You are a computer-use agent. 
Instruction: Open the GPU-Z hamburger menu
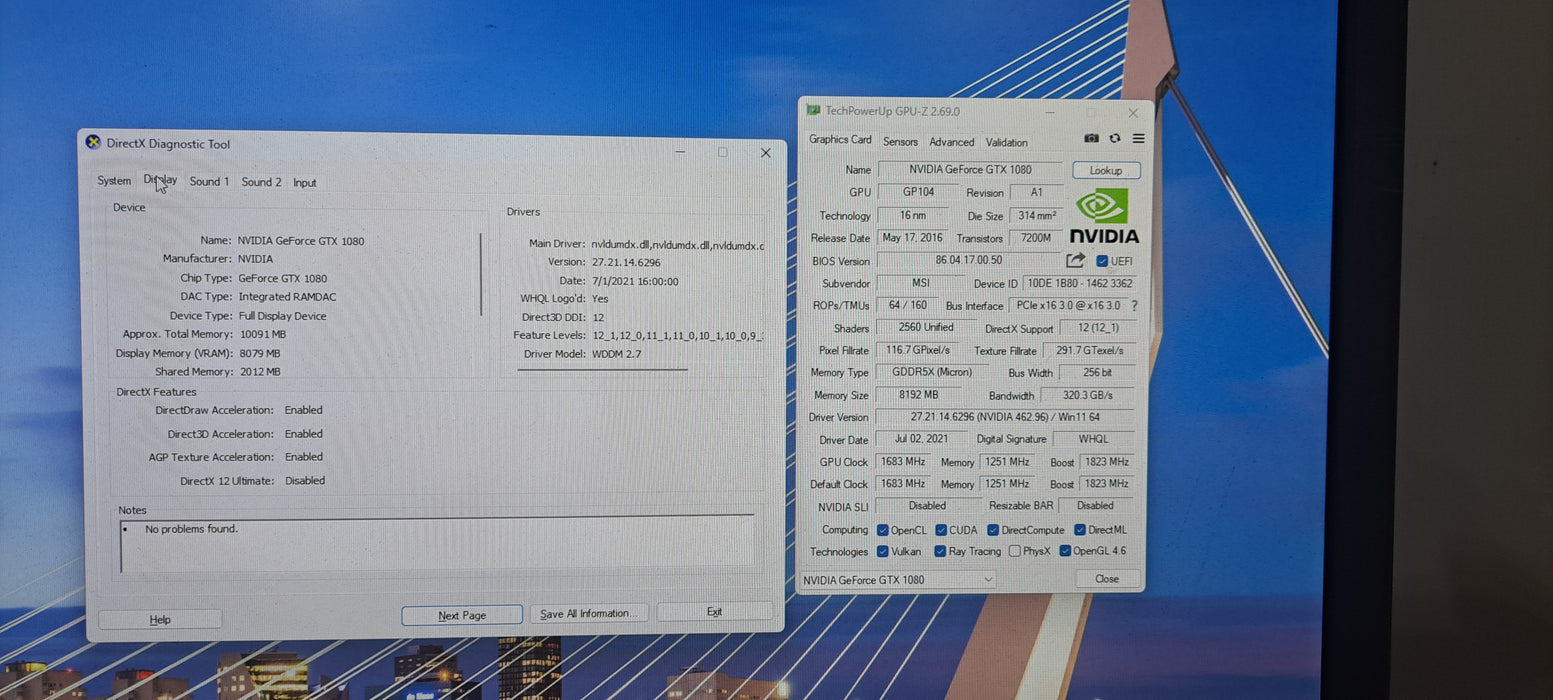point(1138,139)
